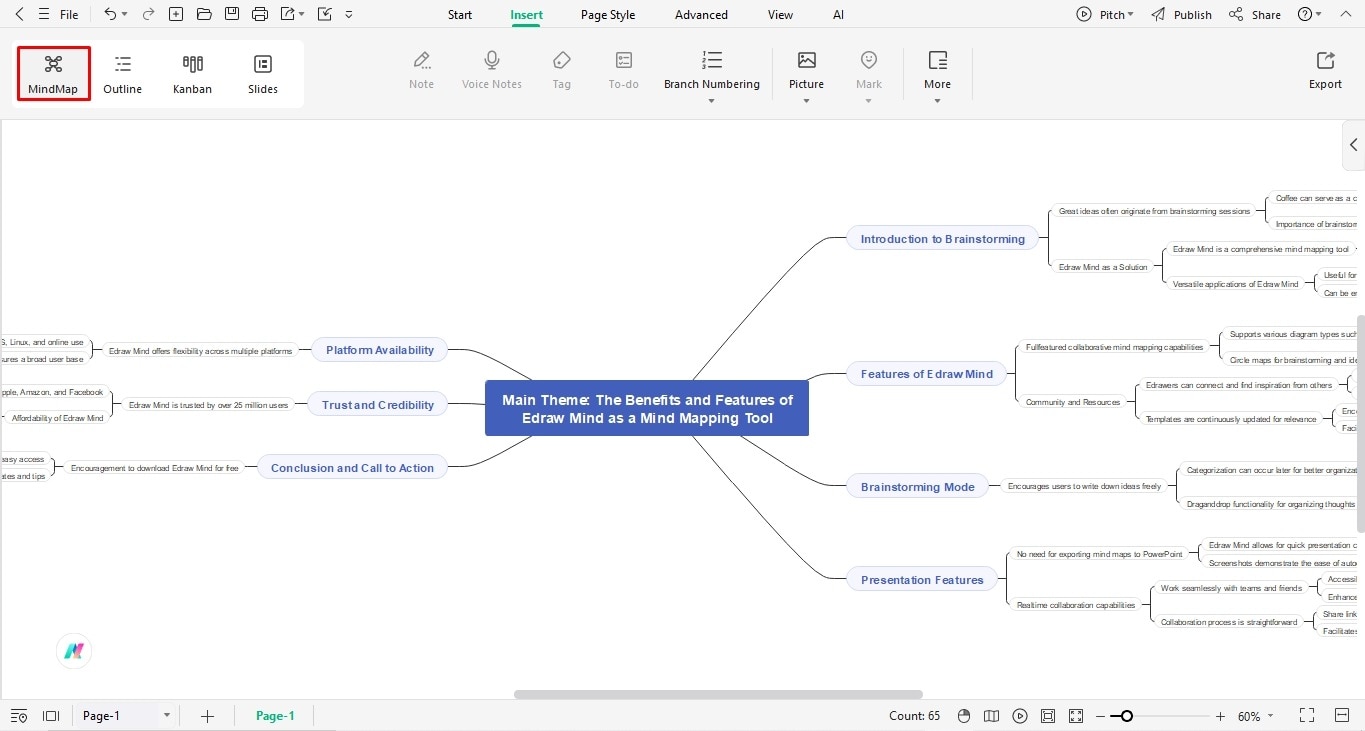The image size is (1365, 731).
Task: Click the pie chart statistics icon
Action: [964, 716]
